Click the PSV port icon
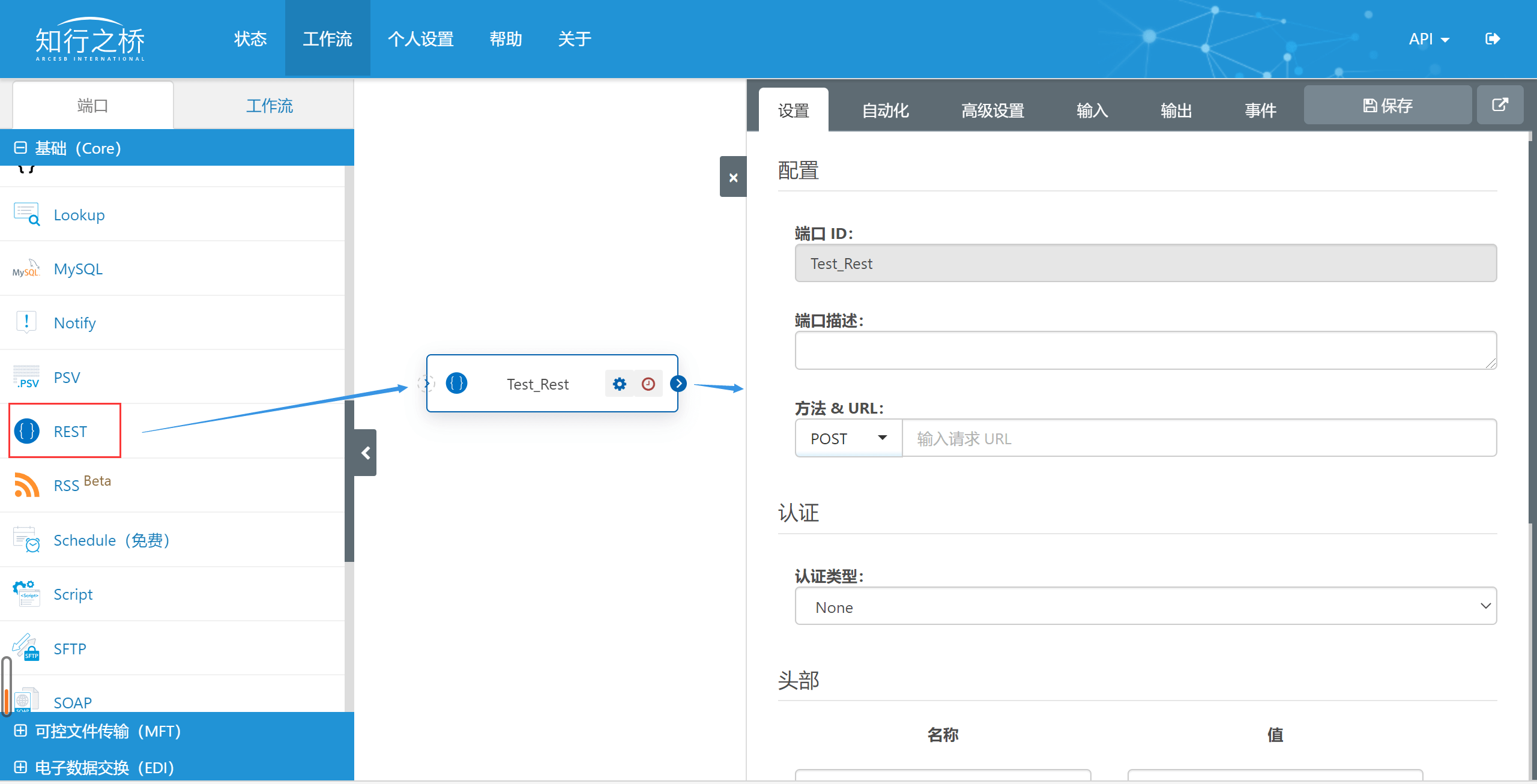Screen dimensions: 1537x784 click(26, 376)
